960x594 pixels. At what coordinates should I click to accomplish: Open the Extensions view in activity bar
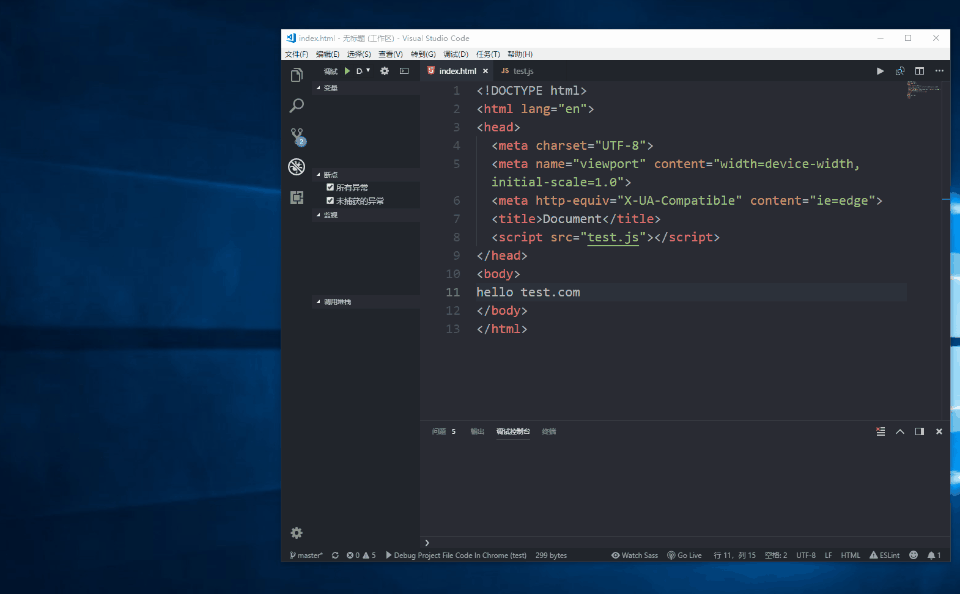click(x=296, y=197)
